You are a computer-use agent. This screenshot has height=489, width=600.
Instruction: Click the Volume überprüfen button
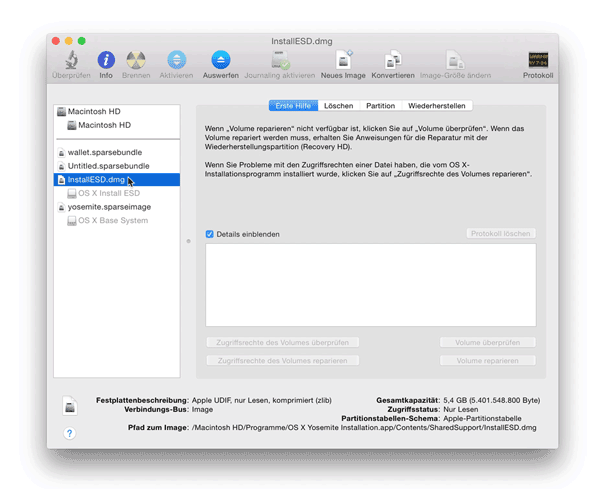tap(487, 342)
